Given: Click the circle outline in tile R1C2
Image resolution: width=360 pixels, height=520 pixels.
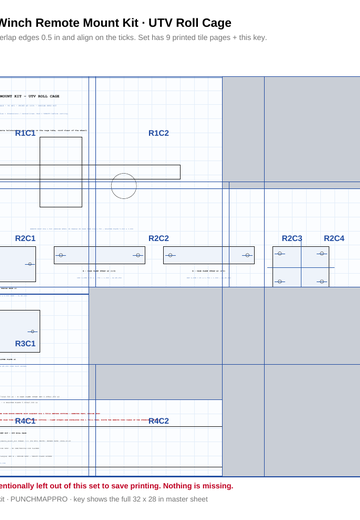Looking at the screenshot, I should click(x=124, y=186).
